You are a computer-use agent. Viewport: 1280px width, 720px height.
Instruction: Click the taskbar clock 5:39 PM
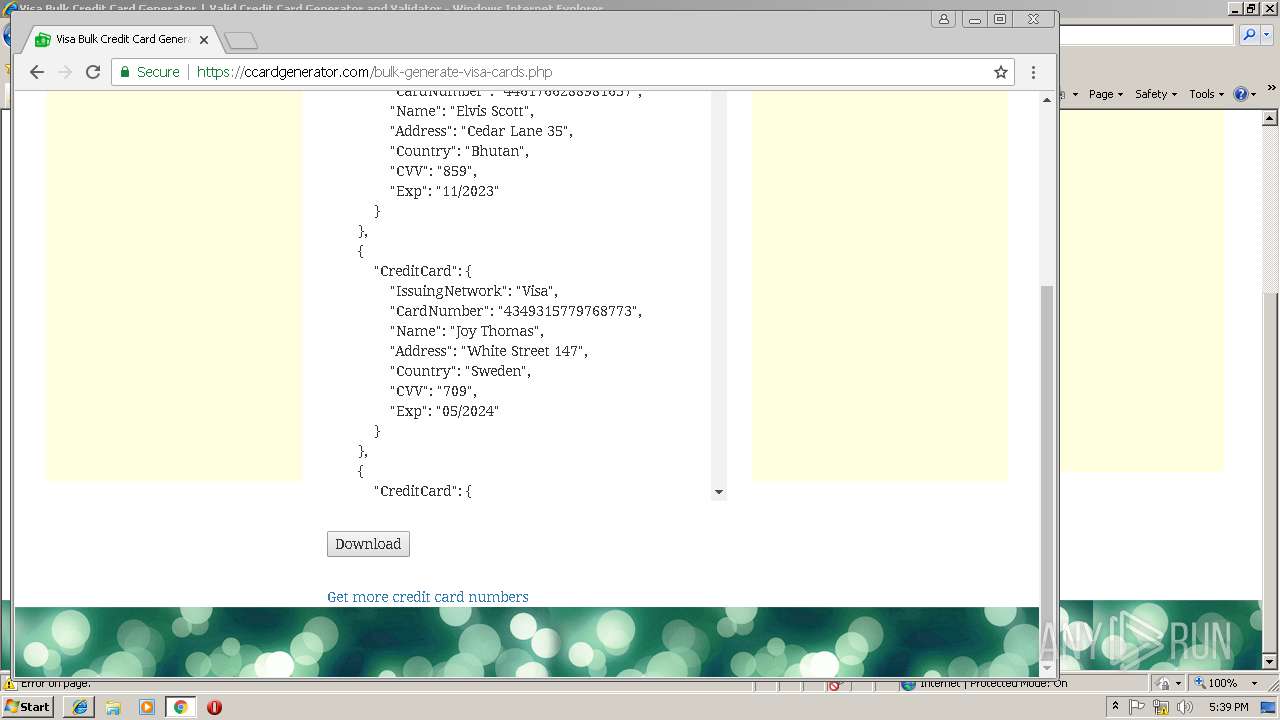pos(1227,707)
